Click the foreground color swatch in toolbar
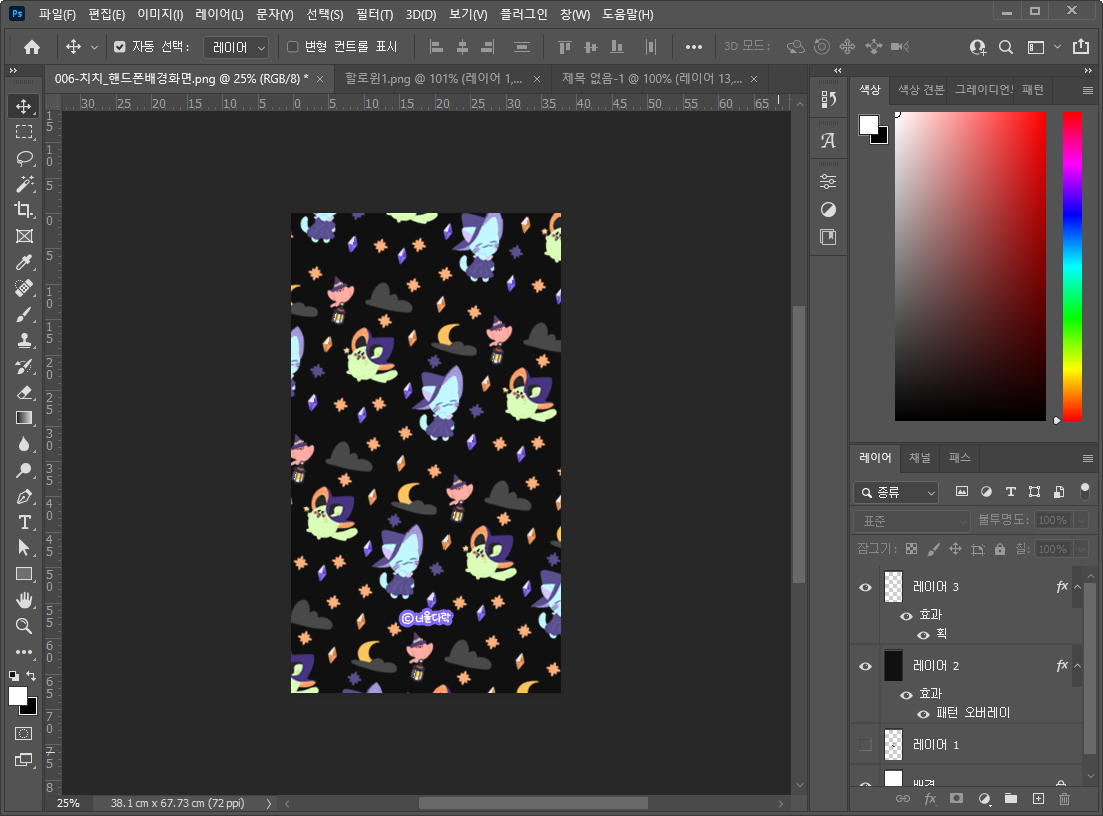This screenshot has width=1103, height=816. tap(18, 696)
